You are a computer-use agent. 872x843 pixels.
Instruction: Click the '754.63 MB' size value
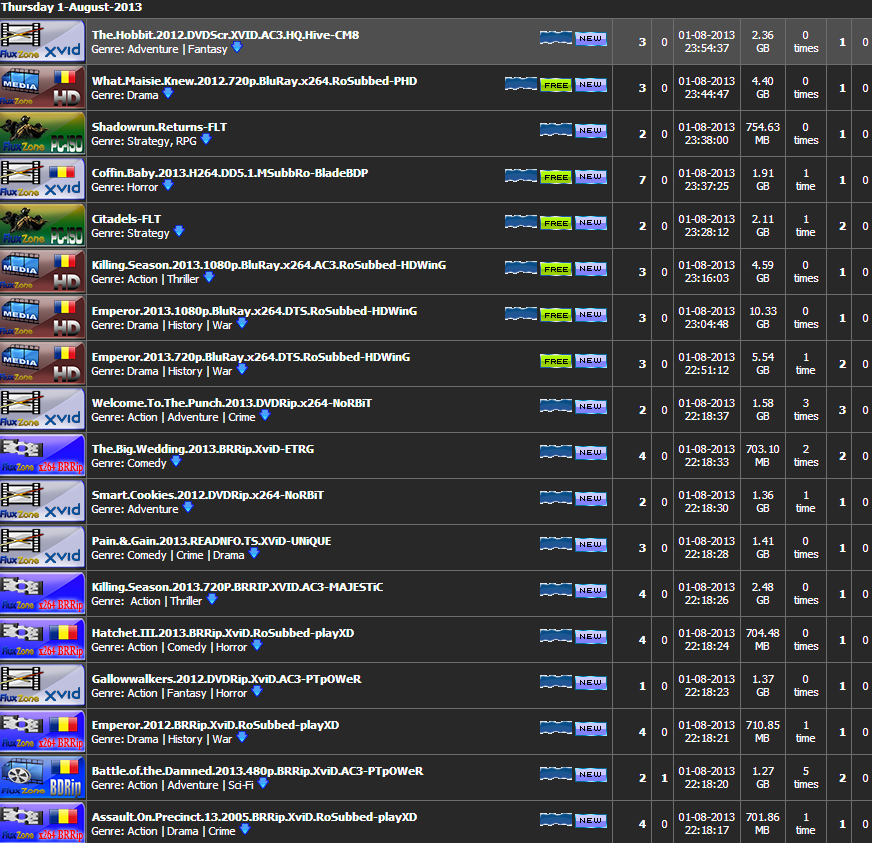pos(762,133)
